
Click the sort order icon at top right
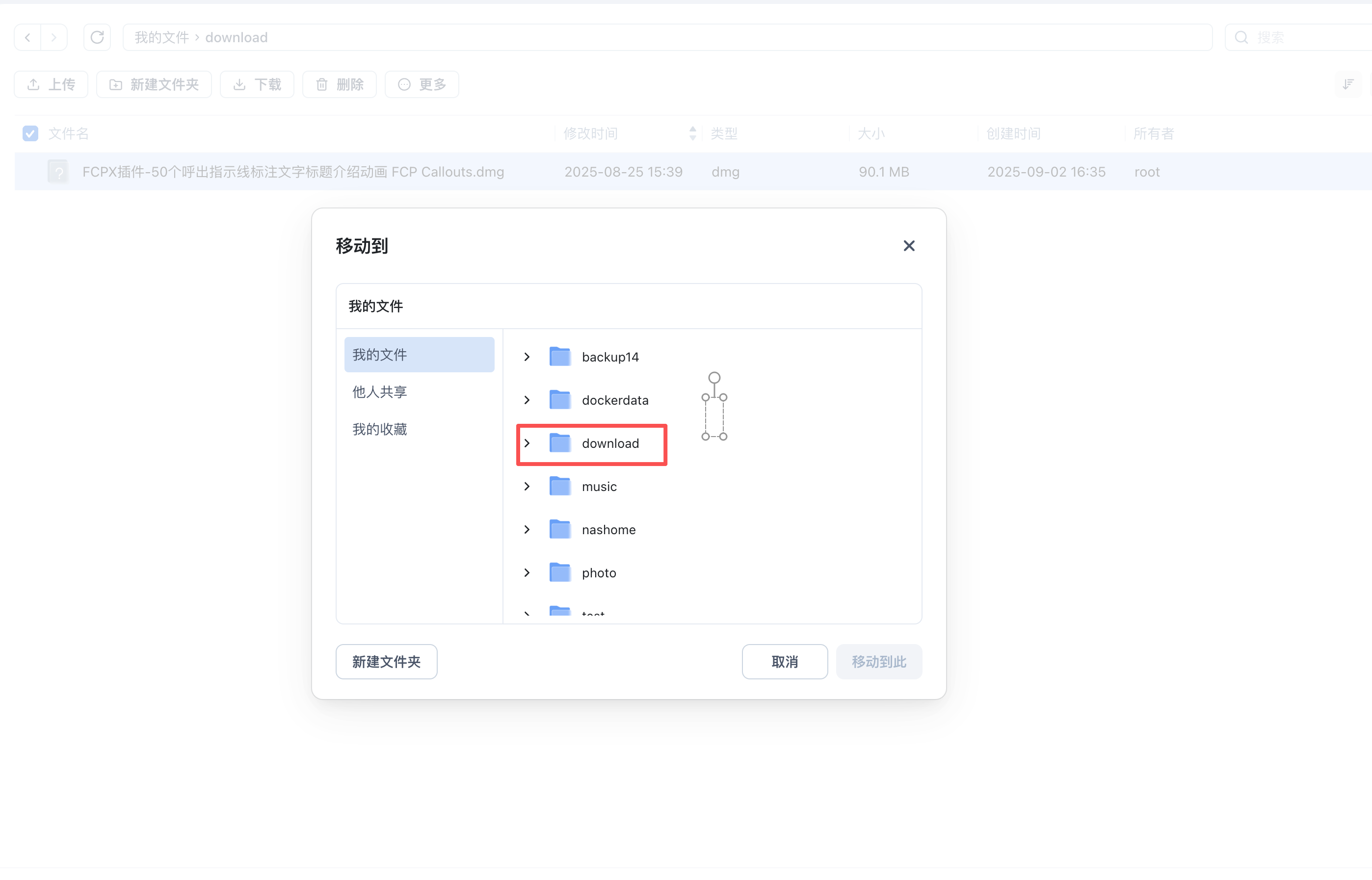(1348, 84)
